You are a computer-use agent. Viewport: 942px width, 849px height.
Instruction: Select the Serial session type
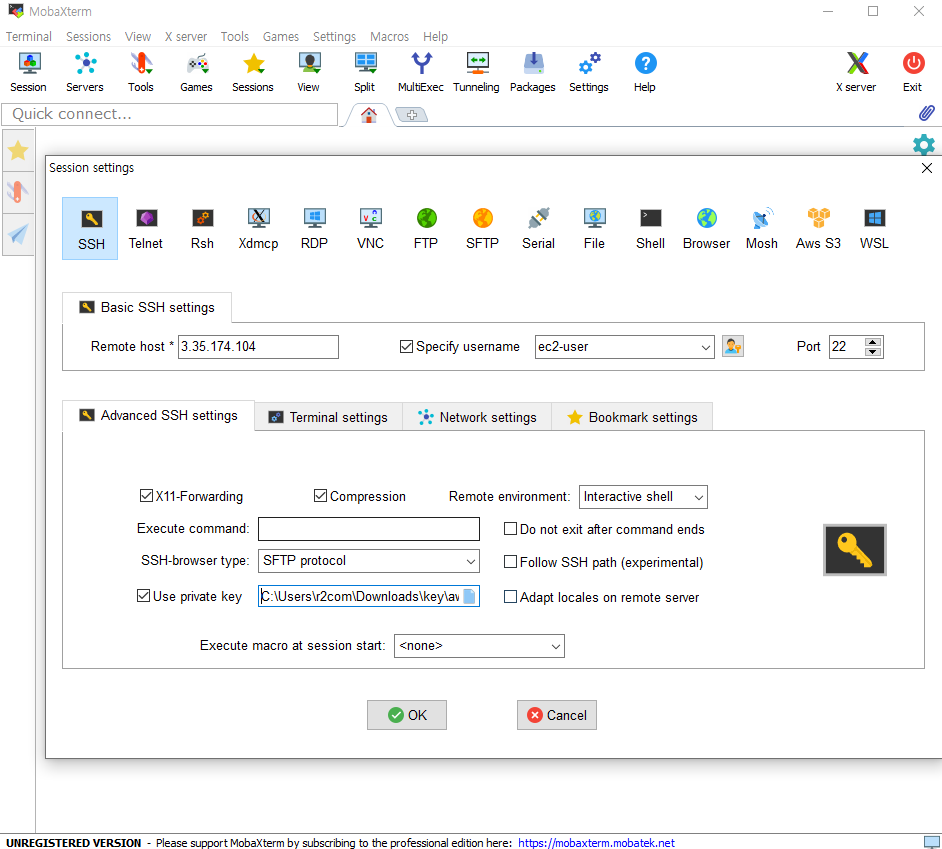[538, 229]
